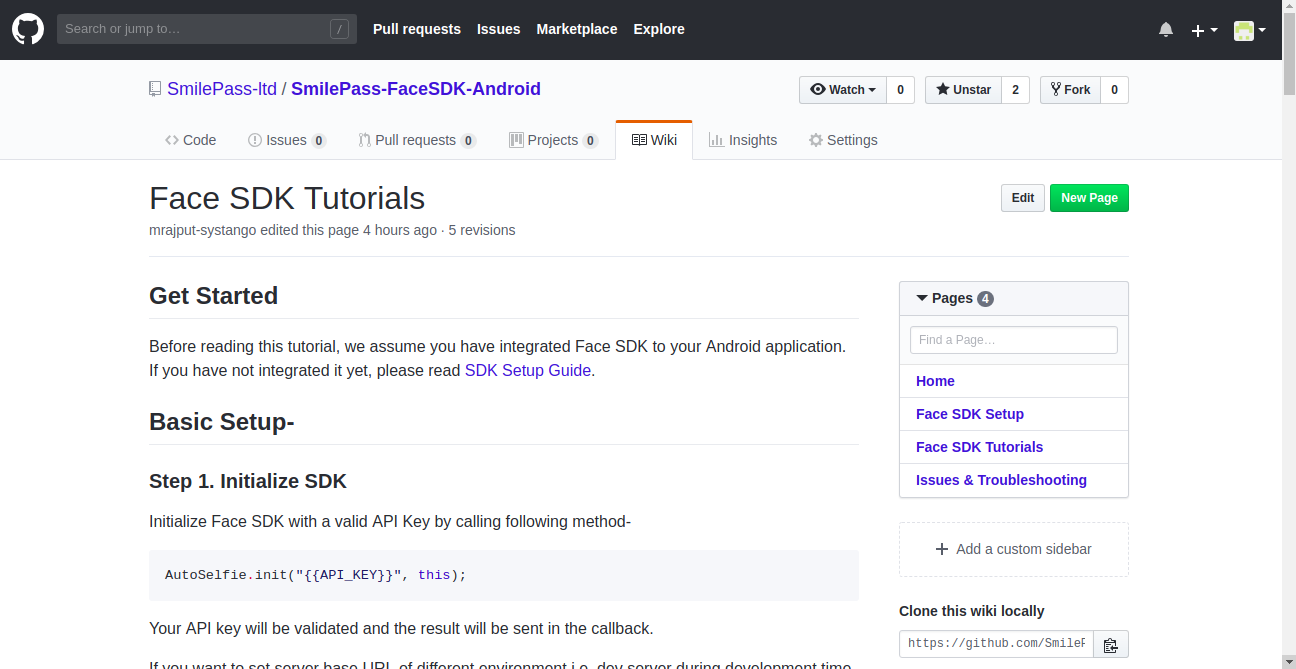The image size is (1296, 669).
Task: Open the Watch dropdown
Action: tap(843, 90)
